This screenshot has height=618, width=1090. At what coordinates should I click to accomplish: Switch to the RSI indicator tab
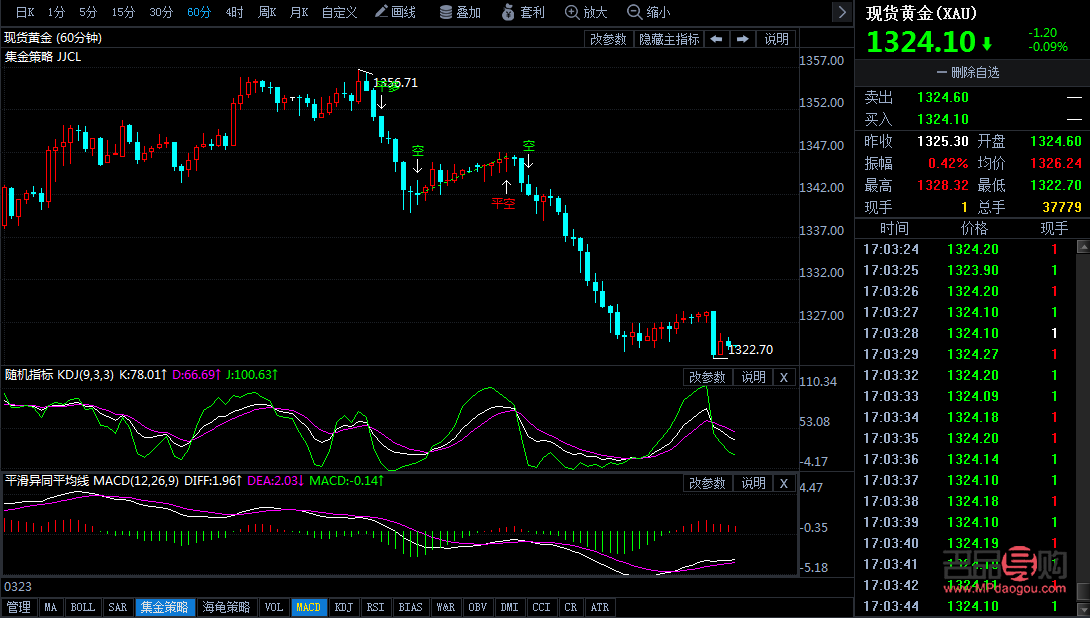(375, 607)
